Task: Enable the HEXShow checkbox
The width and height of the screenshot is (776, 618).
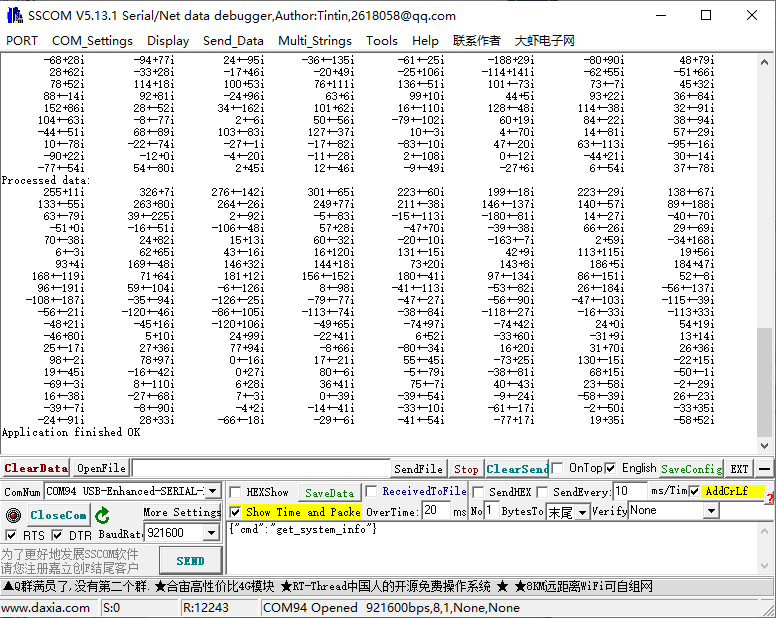Action: (235, 492)
